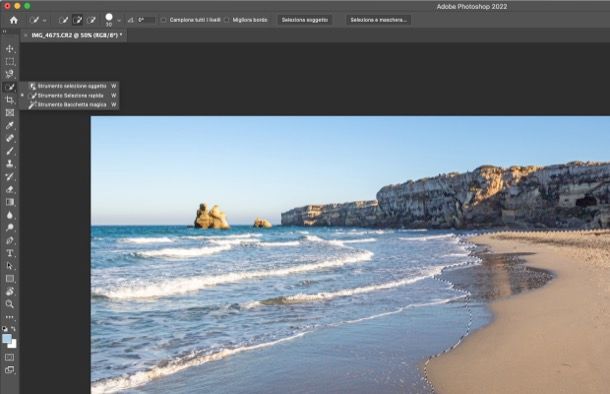
Task: Select the Eyedropper tool
Action: point(10,125)
